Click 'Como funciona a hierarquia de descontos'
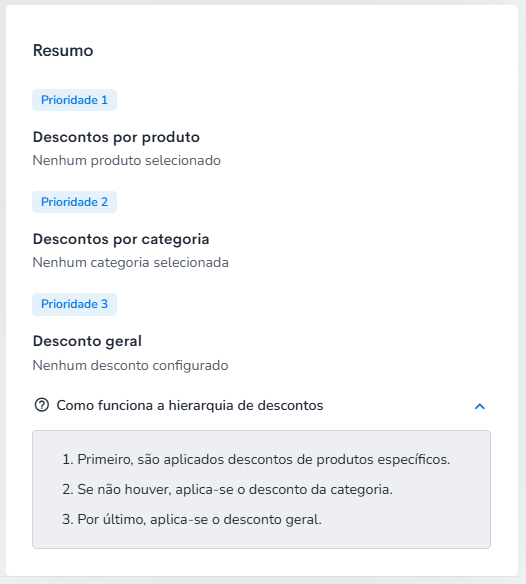 (190, 405)
